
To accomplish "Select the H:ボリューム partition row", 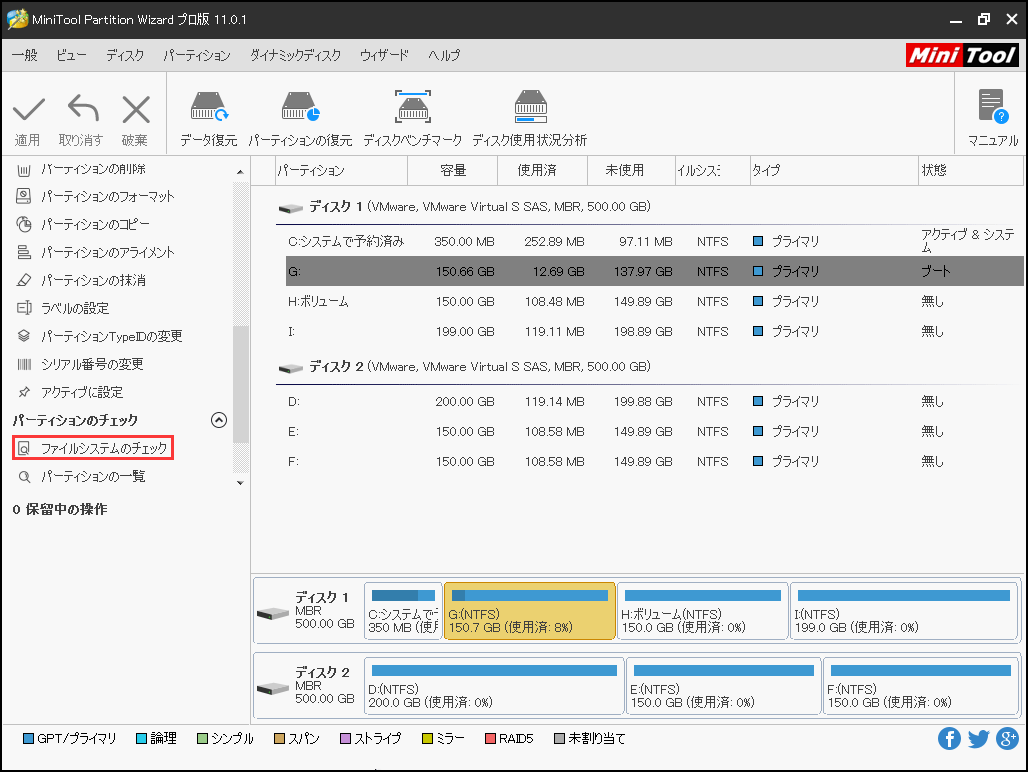I will [x=654, y=301].
